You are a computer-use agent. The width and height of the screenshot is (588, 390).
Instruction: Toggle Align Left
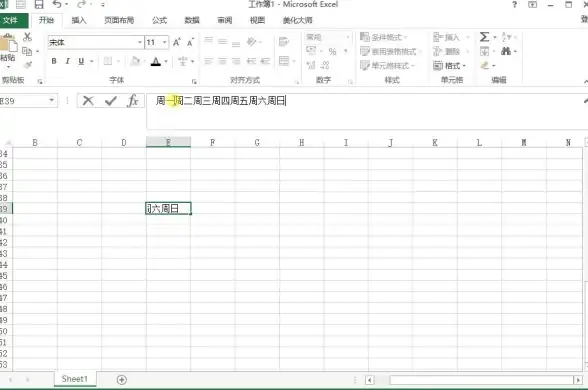[208, 61]
